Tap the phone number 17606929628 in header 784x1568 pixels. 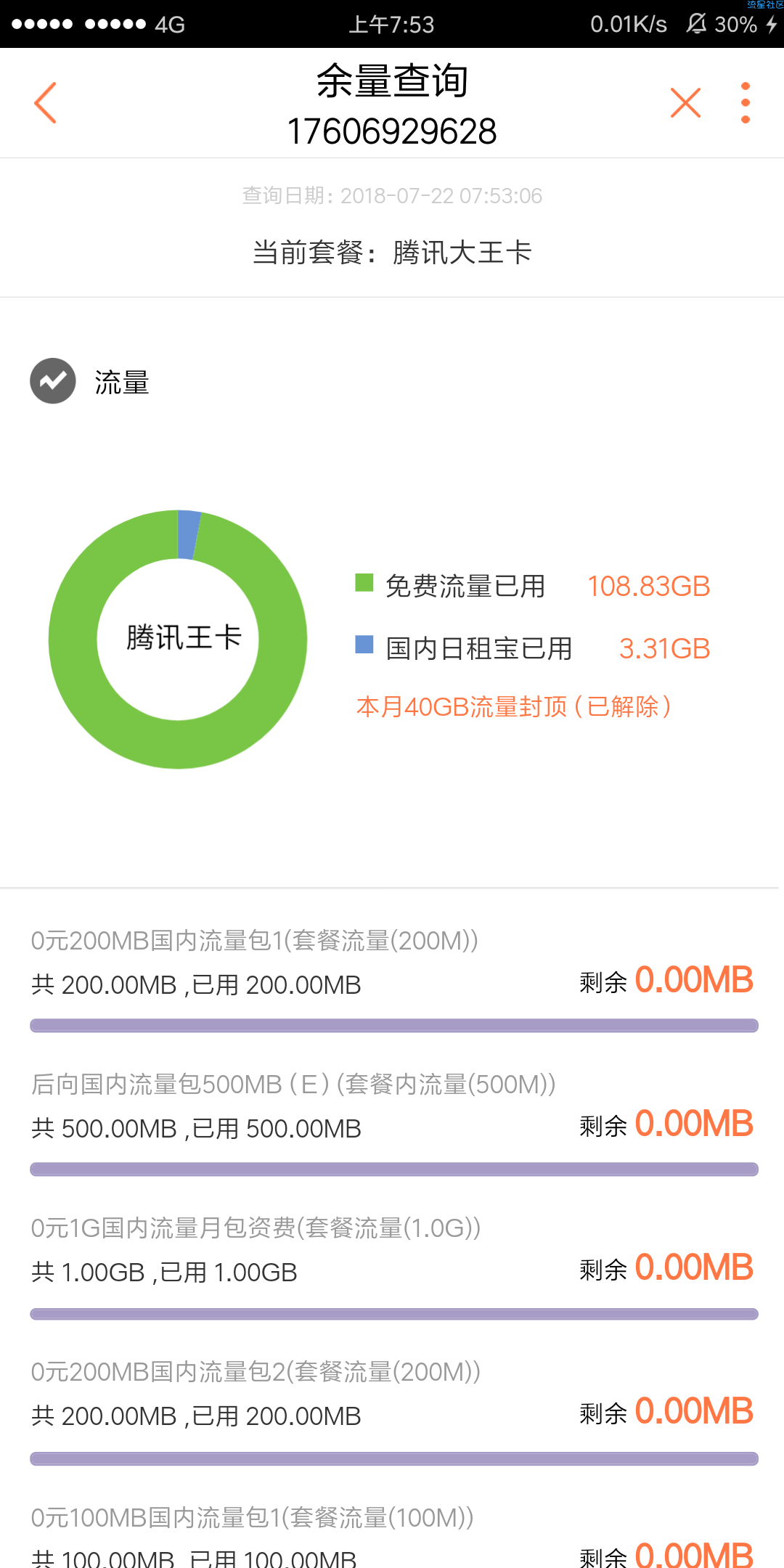click(x=392, y=131)
